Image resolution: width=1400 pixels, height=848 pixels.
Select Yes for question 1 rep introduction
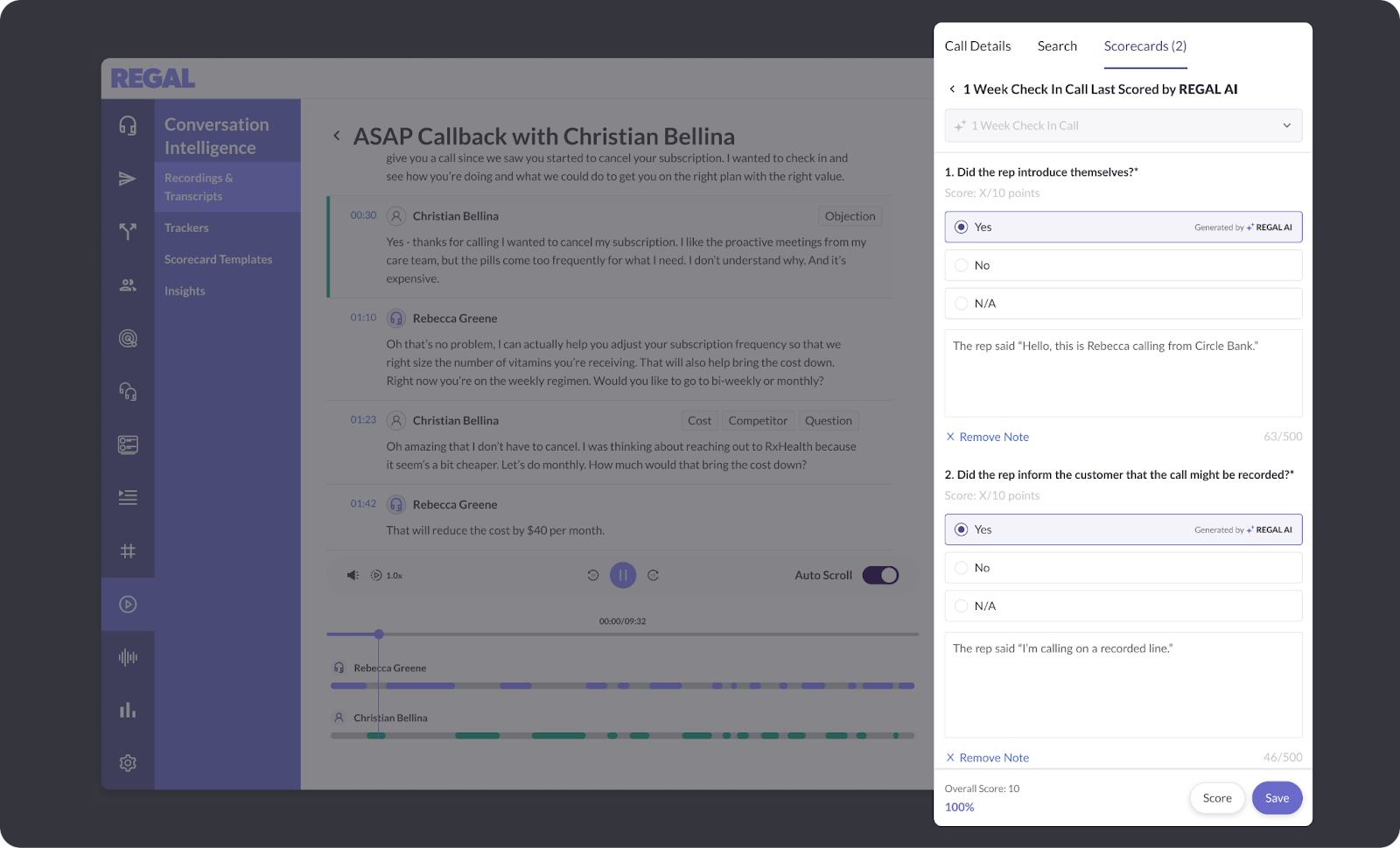[1123, 227]
